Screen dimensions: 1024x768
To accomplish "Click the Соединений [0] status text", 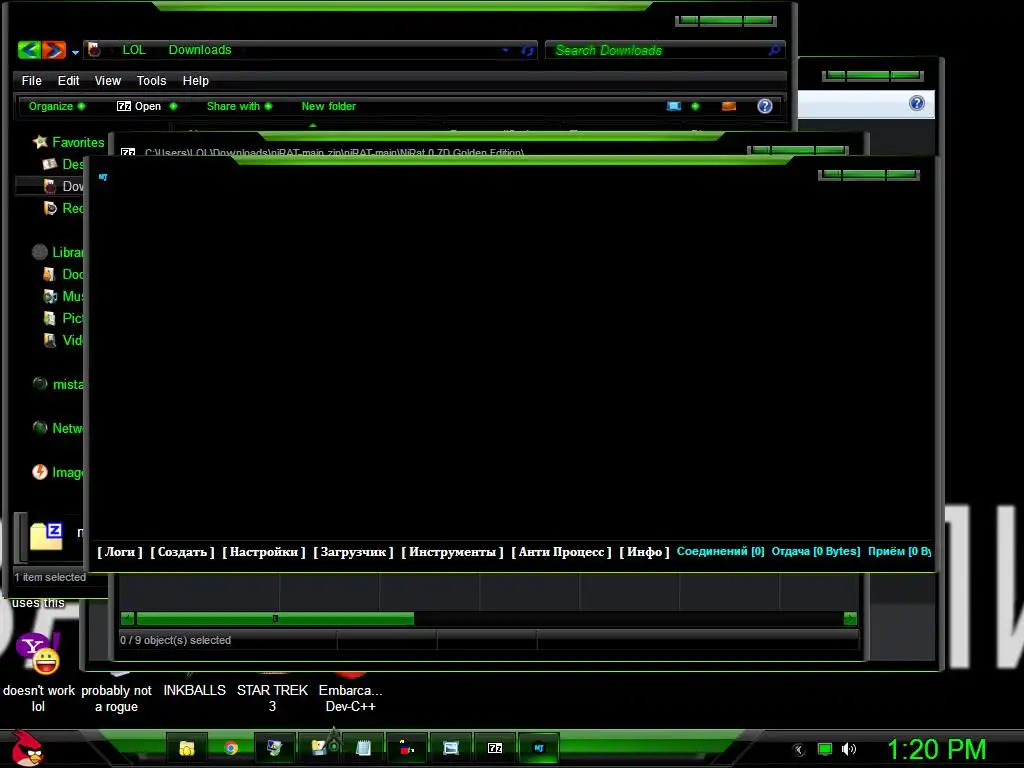I will coord(720,551).
